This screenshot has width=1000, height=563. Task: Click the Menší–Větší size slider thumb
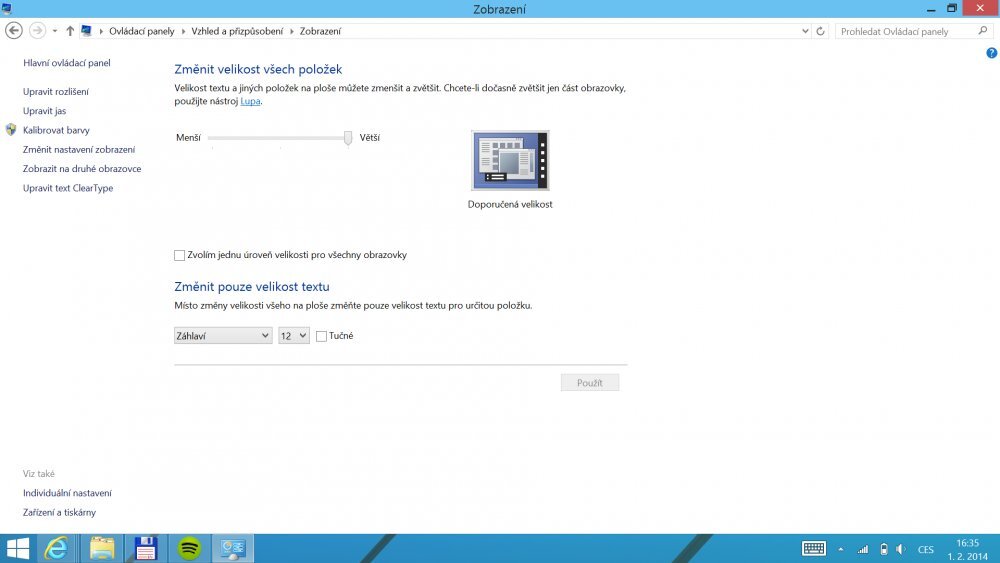348,138
